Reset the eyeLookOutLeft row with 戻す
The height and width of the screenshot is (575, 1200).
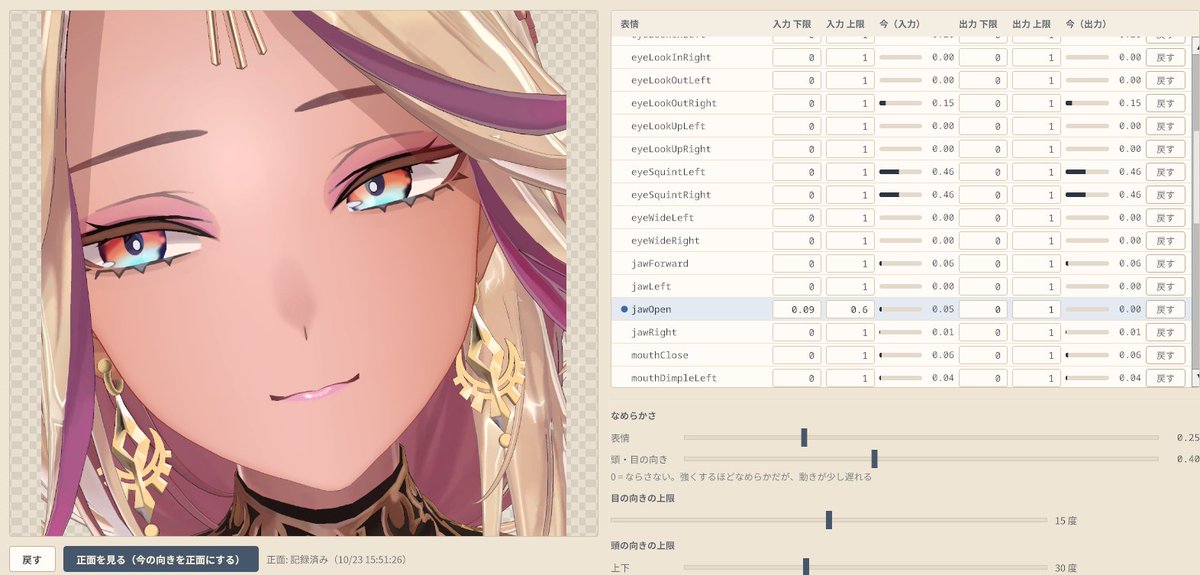1165,80
